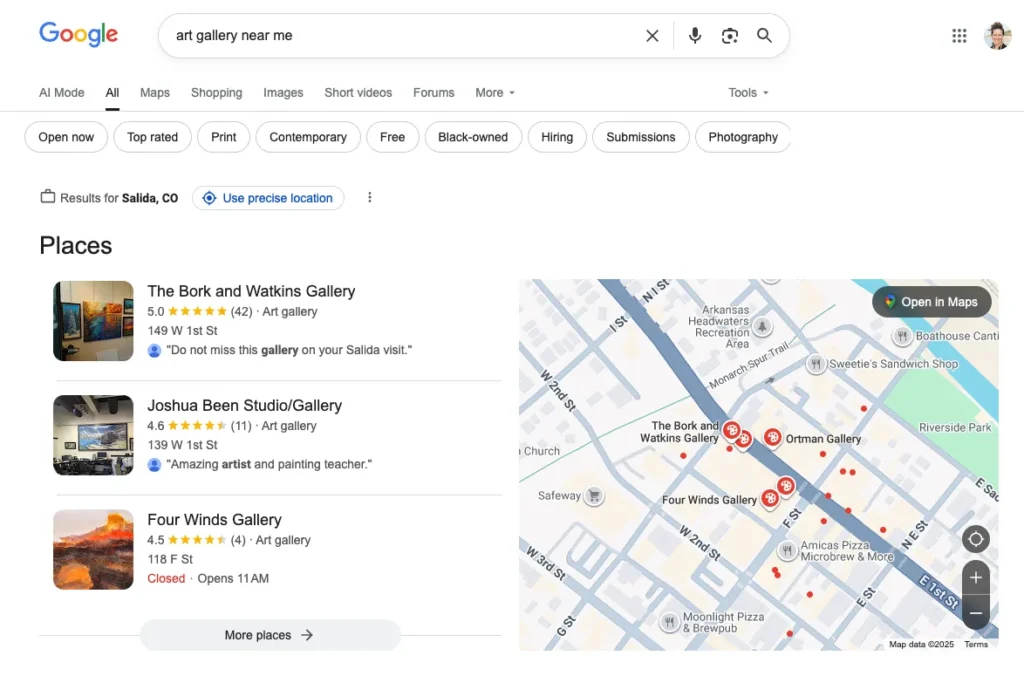Click the Moonlight Pizza & Brewpub marker
1024x676 pixels.
669,622
